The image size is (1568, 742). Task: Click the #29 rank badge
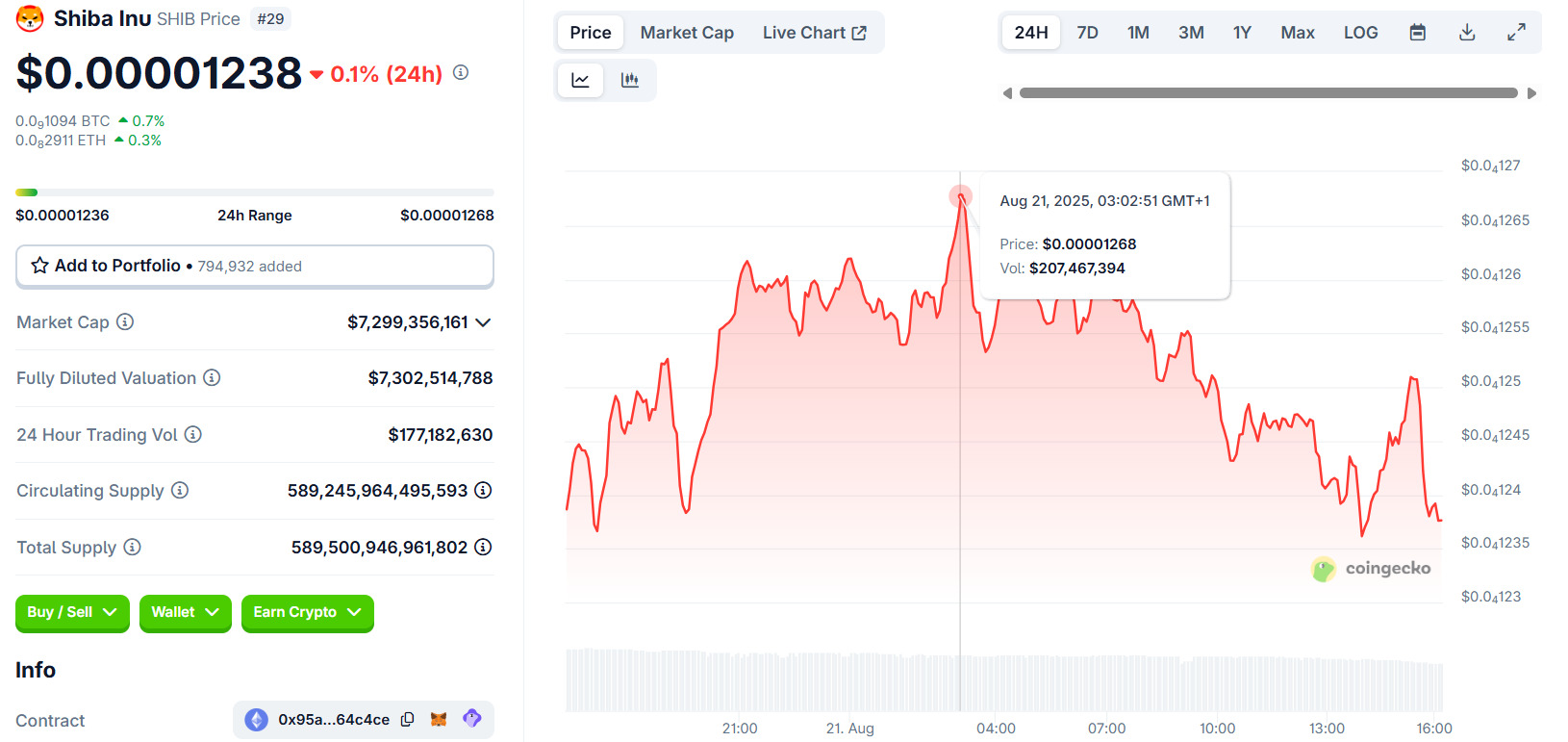pos(270,18)
